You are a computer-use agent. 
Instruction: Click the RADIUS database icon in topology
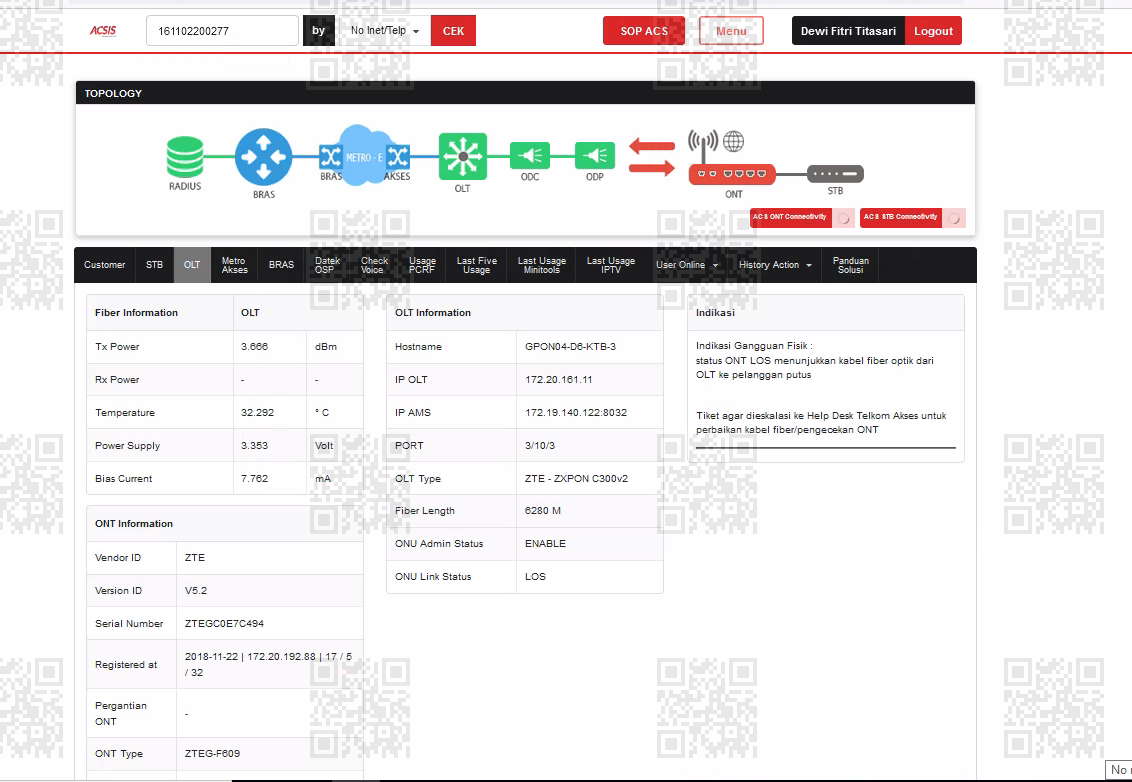point(185,157)
